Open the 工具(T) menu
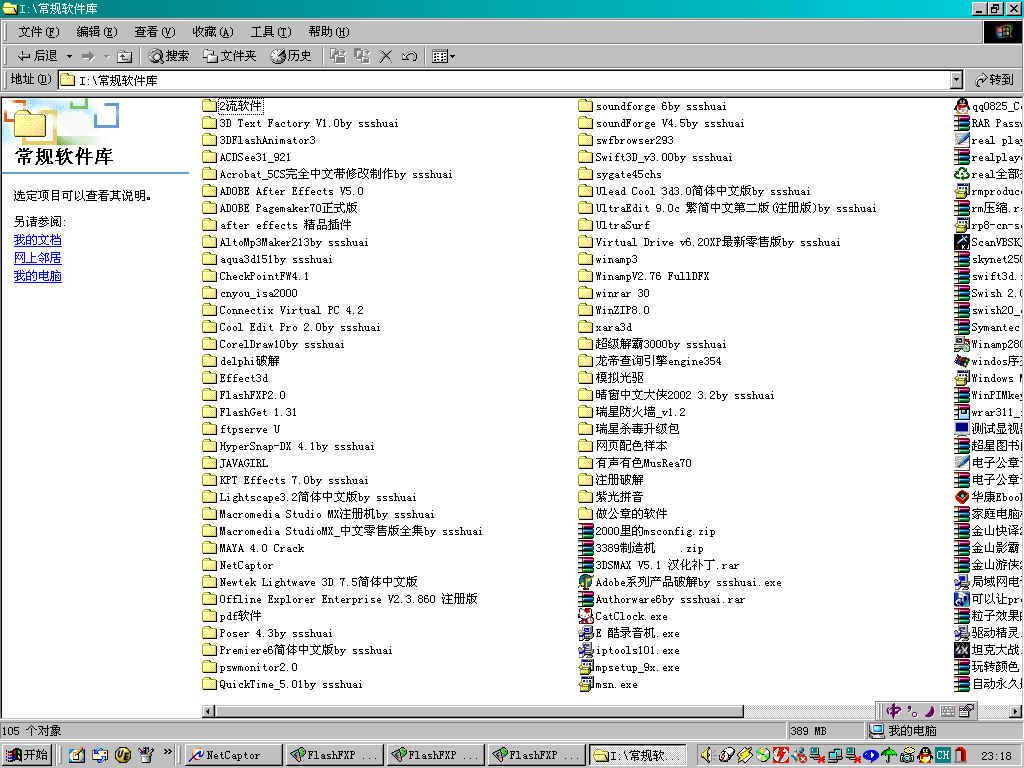Viewport: 1024px width, 768px height. [271, 31]
